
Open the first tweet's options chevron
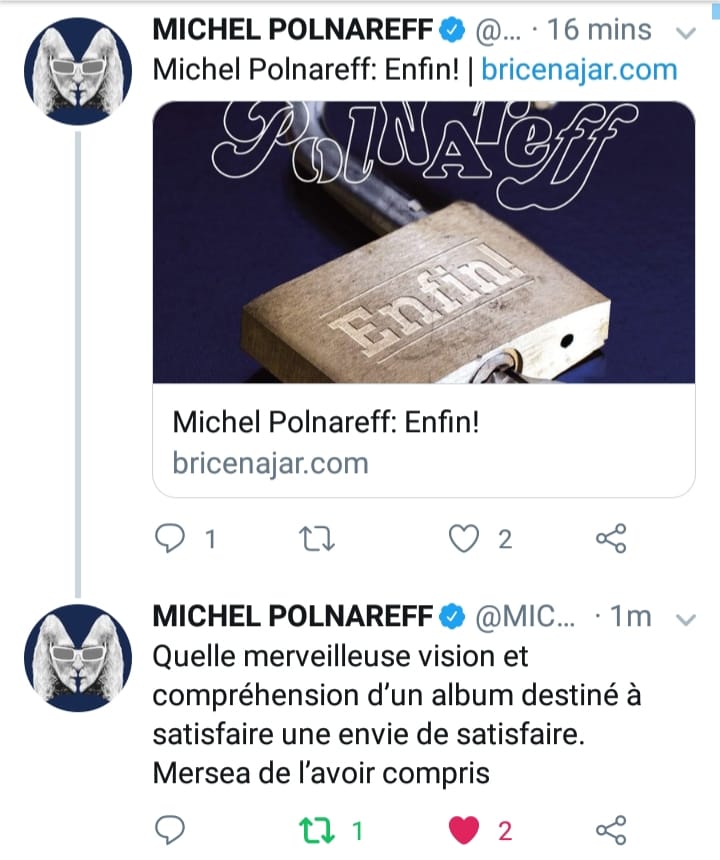(x=686, y=32)
